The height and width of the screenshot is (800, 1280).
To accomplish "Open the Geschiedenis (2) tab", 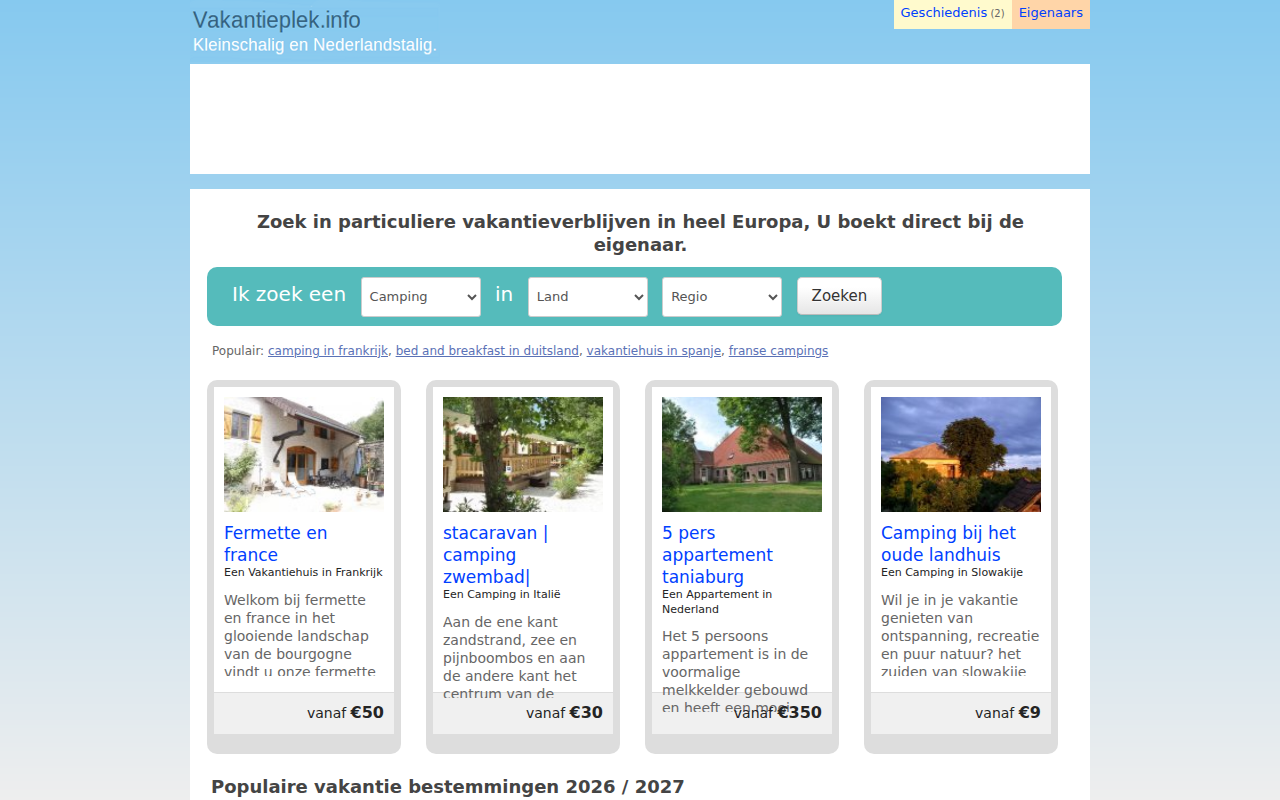I will [x=952, y=14].
